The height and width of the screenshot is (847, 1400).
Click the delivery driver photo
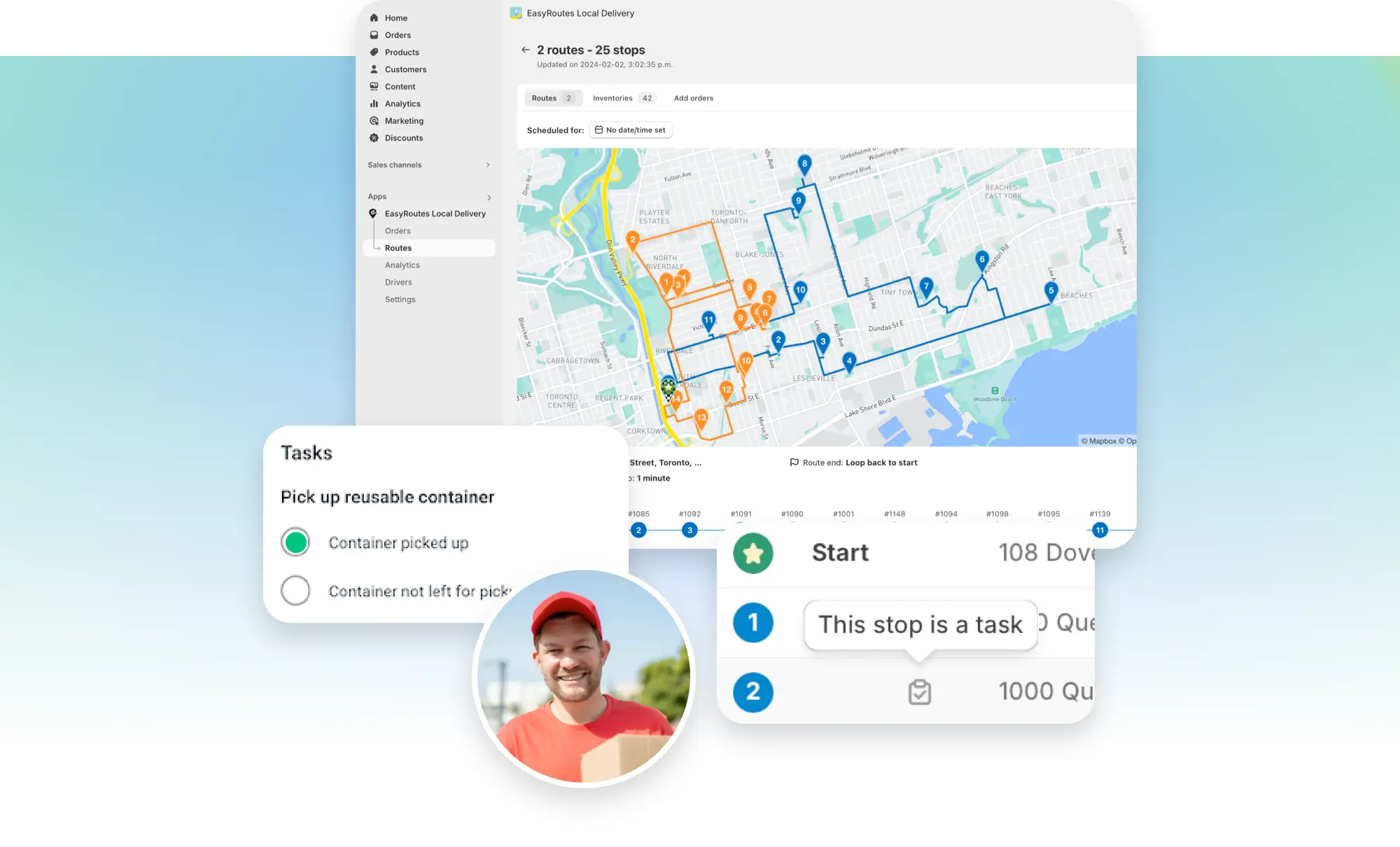(584, 678)
